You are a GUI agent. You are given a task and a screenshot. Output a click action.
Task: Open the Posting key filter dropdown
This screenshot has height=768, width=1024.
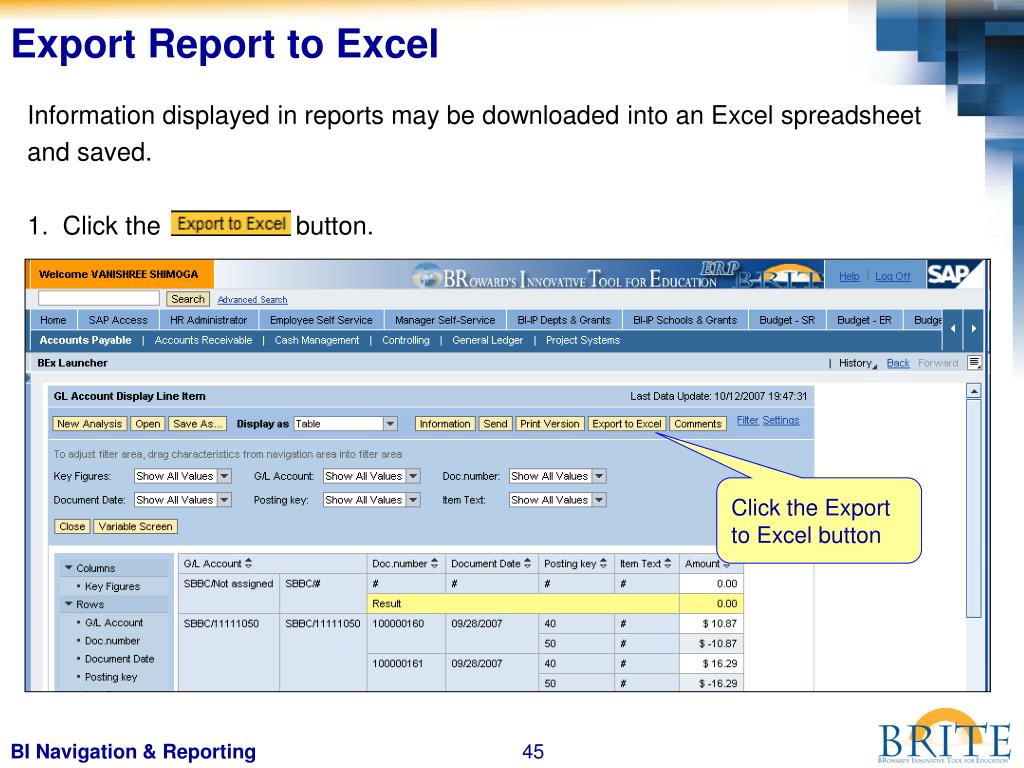(413, 500)
